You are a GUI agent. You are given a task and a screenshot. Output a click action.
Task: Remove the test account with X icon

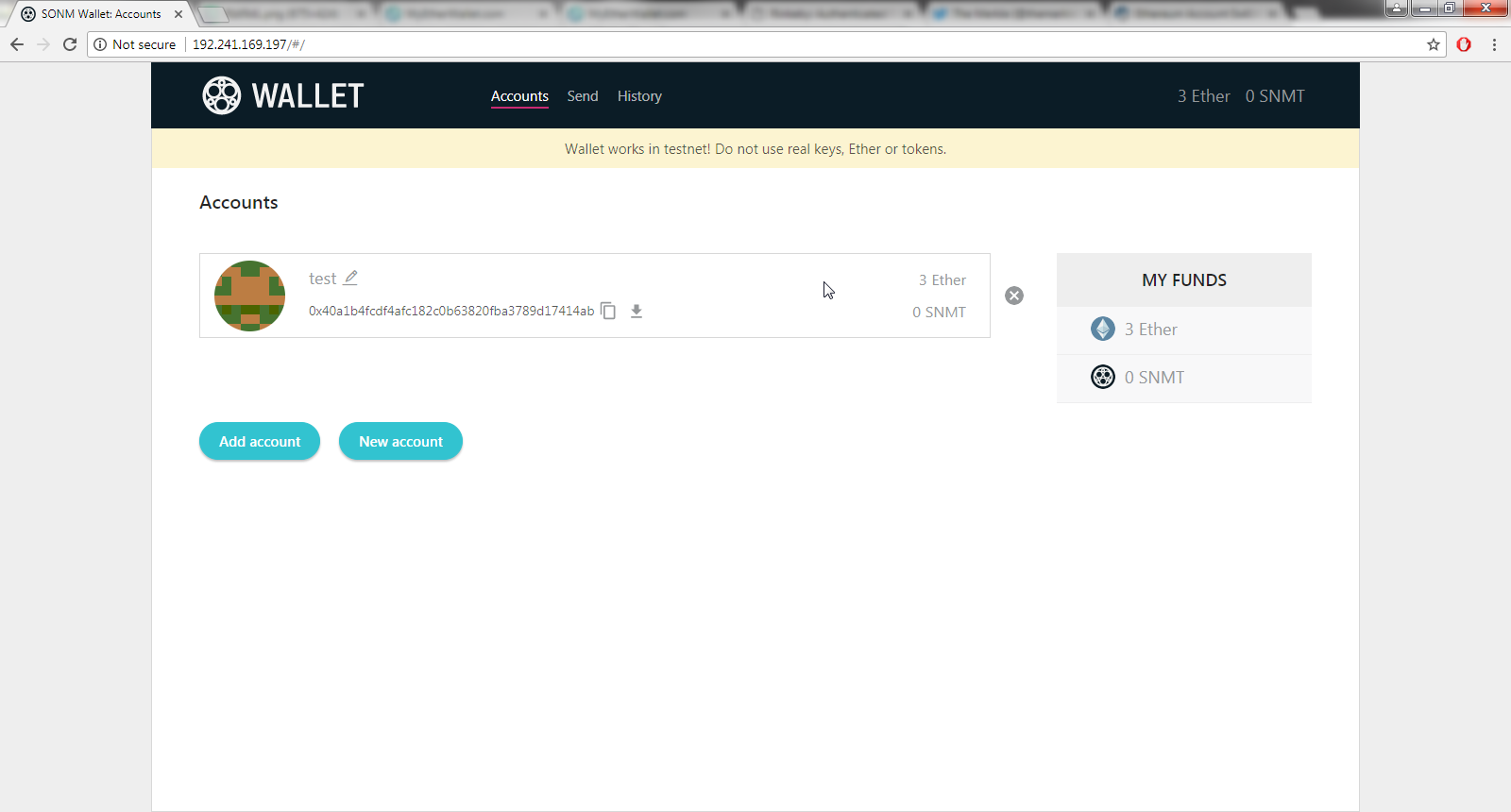point(1014,296)
